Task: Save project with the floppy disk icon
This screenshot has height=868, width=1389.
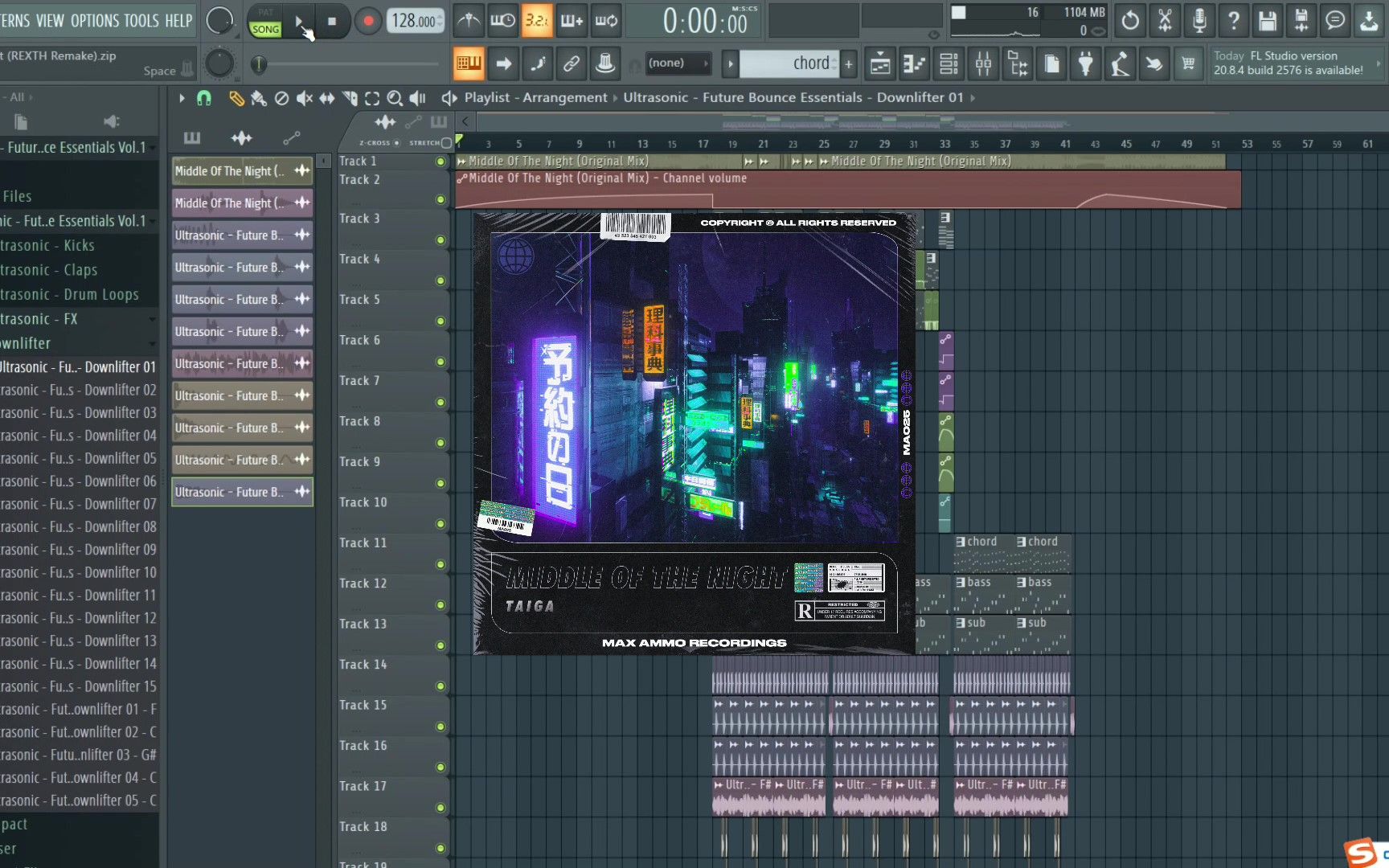Action: pyautogui.click(x=1268, y=21)
